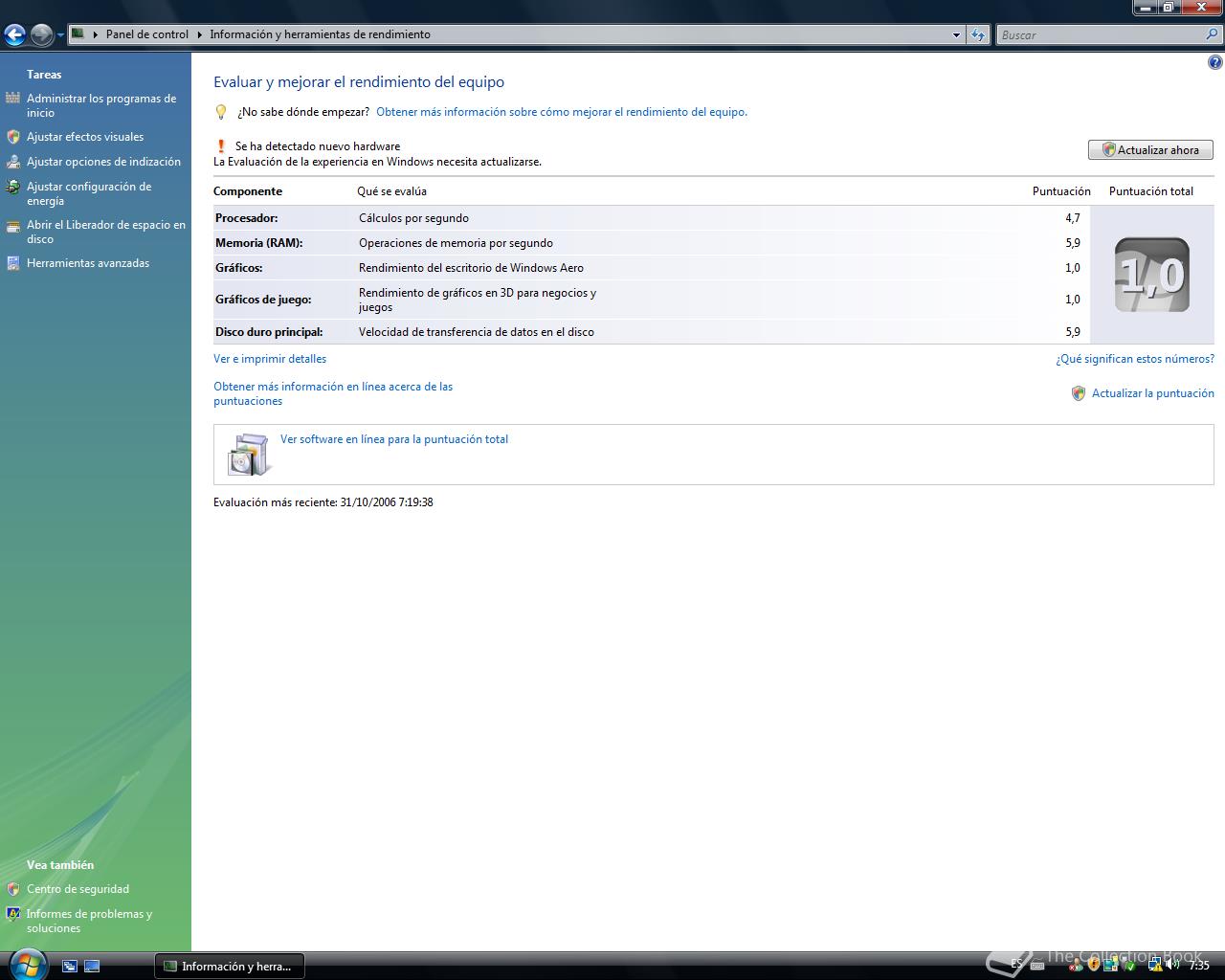
Task: Open 'Ajustar configuración de energía'
Action: point(89,193)
